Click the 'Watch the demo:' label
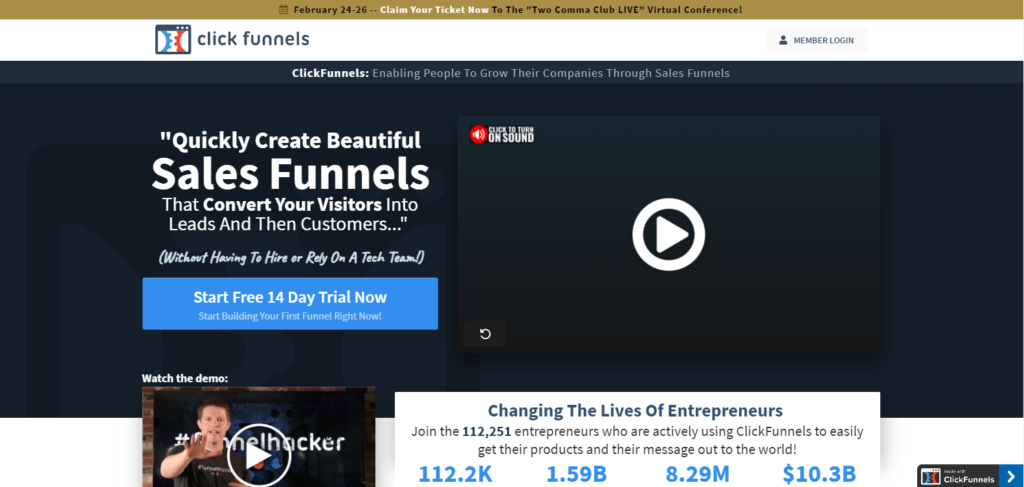Screen dimensions: 1024x487 coord(185,378)
